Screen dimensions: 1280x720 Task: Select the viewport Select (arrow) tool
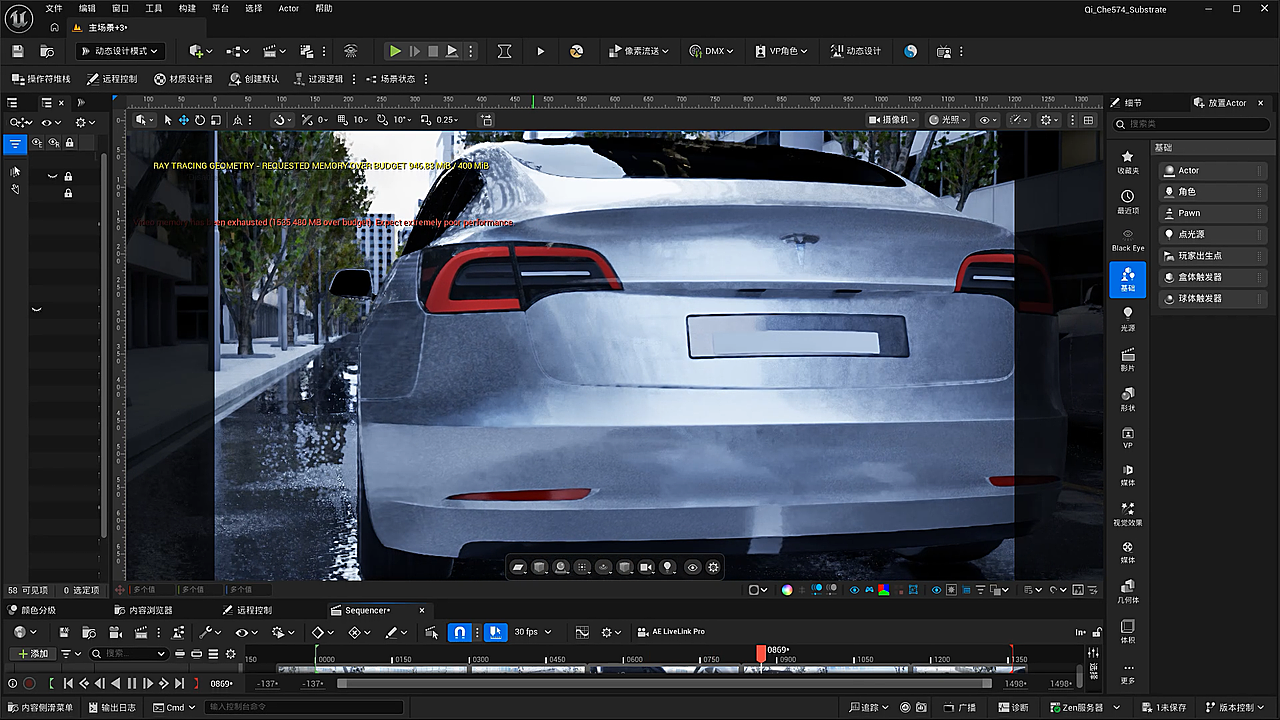tap(168, 120)
